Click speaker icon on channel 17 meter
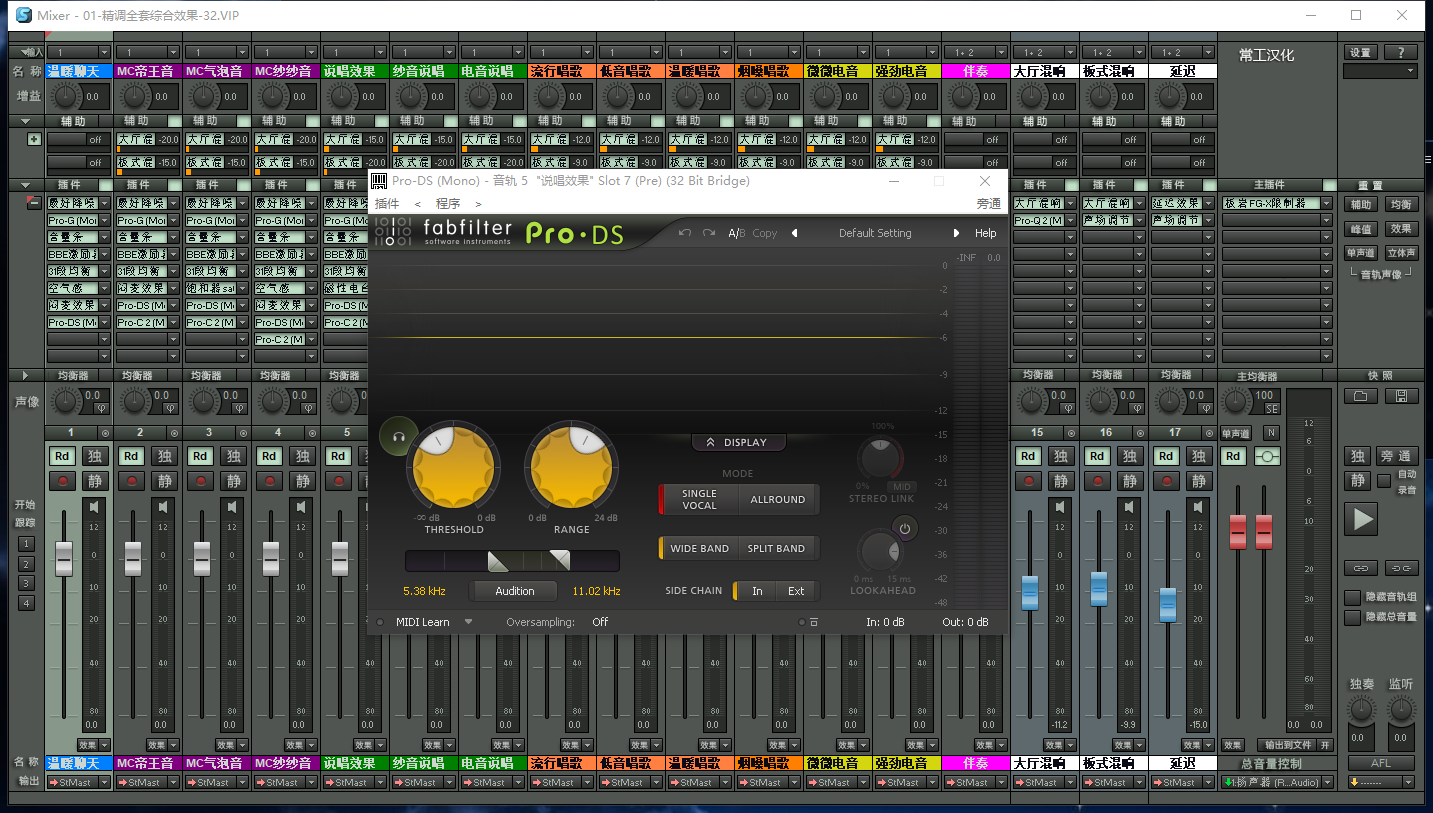The width and height of the screenshot is (1433, 813). coord(1198,508)
